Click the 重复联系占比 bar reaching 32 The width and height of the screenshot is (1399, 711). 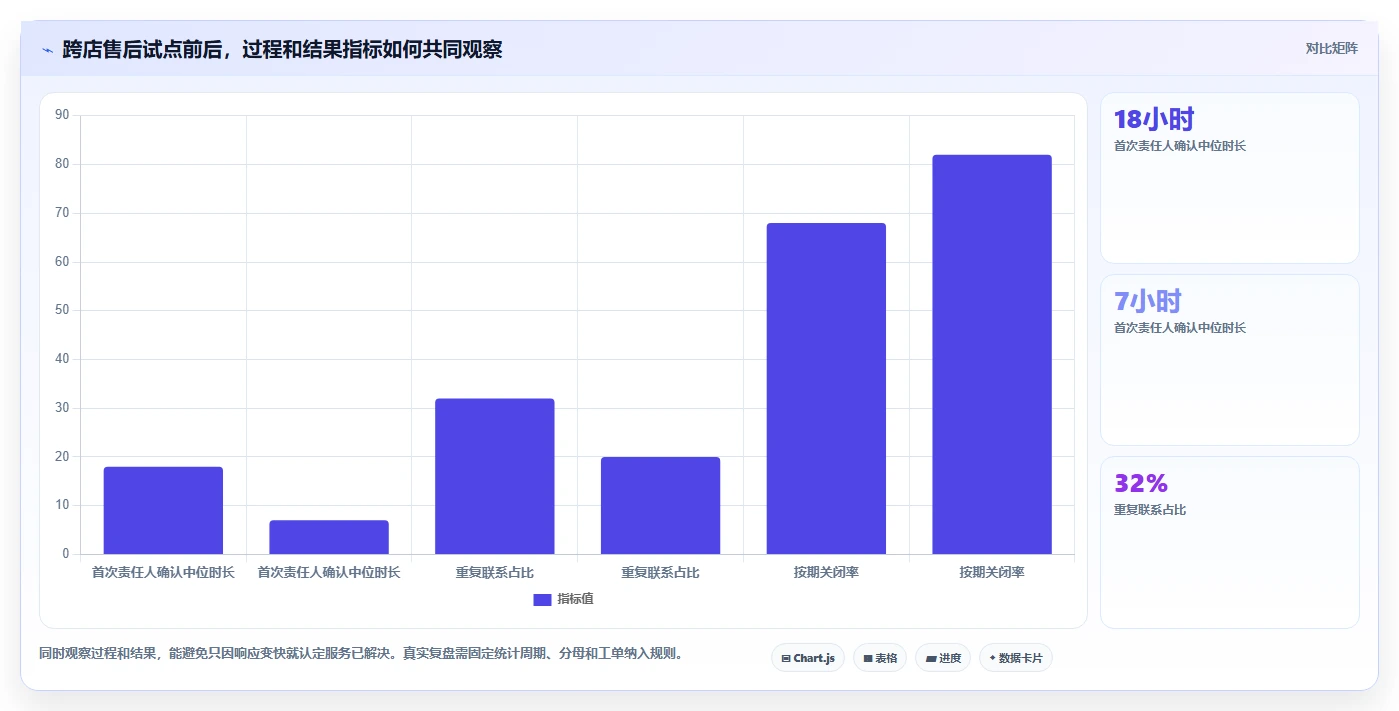(495, 476)
